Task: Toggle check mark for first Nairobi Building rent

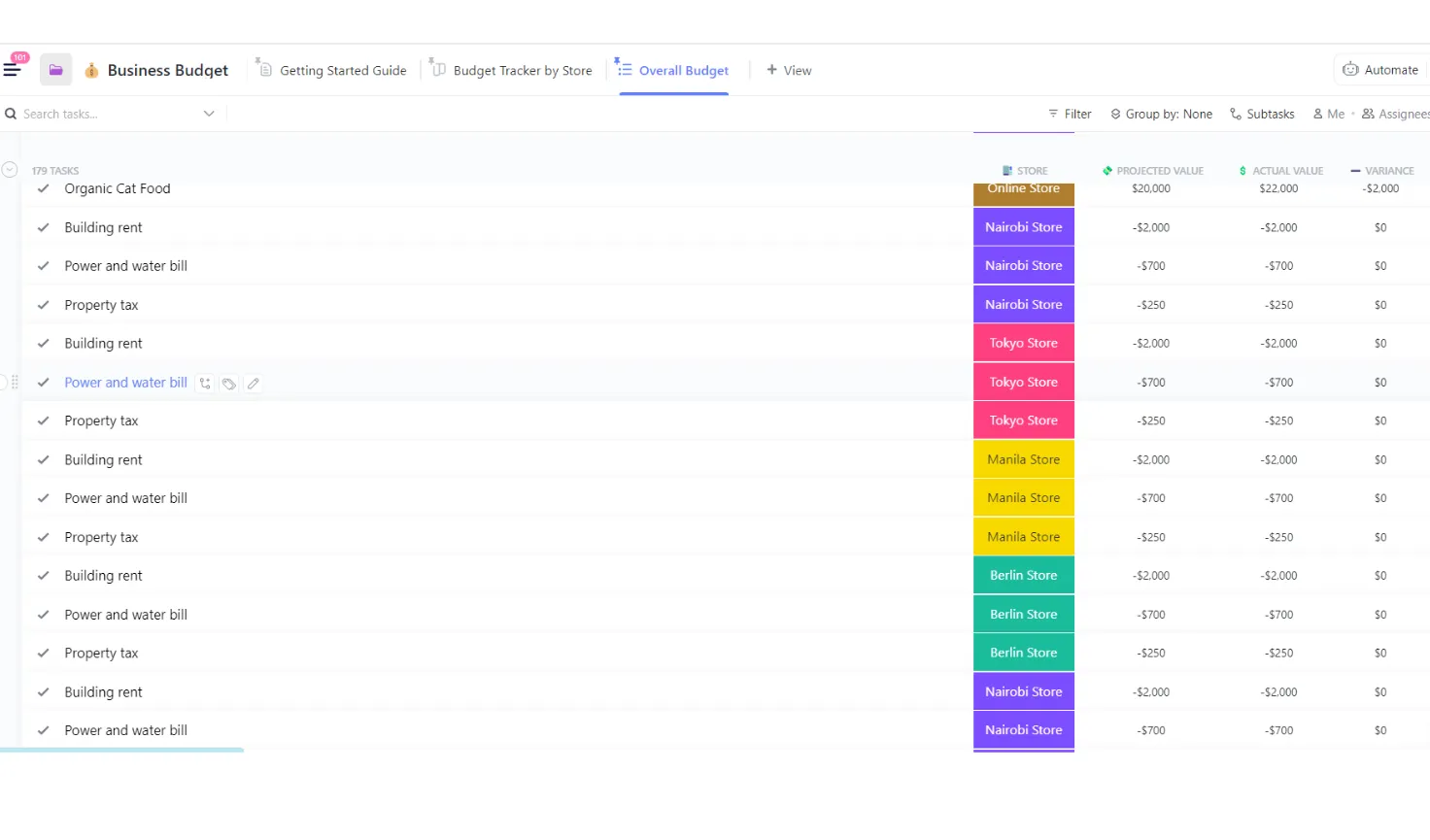Action: [44, 227]
